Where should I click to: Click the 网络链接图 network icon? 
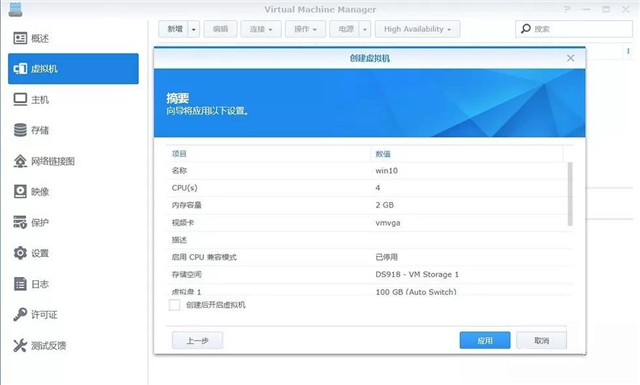tap(20, 161)
